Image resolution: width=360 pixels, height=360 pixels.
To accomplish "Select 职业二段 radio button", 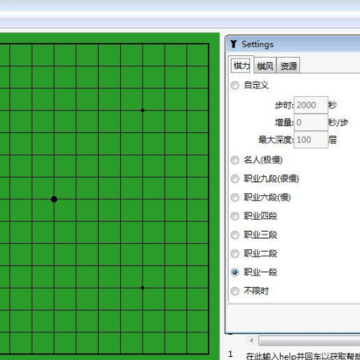I will (235, 254).
